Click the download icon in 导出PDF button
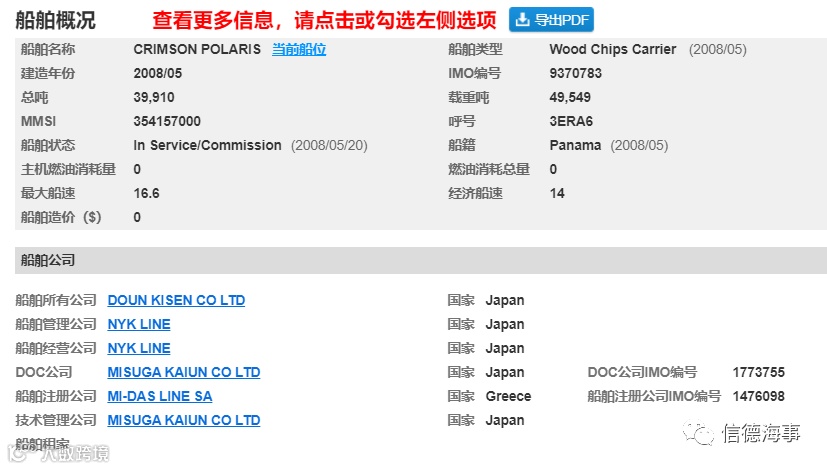Screen dimensions: 827x469 tap(522, 20)
